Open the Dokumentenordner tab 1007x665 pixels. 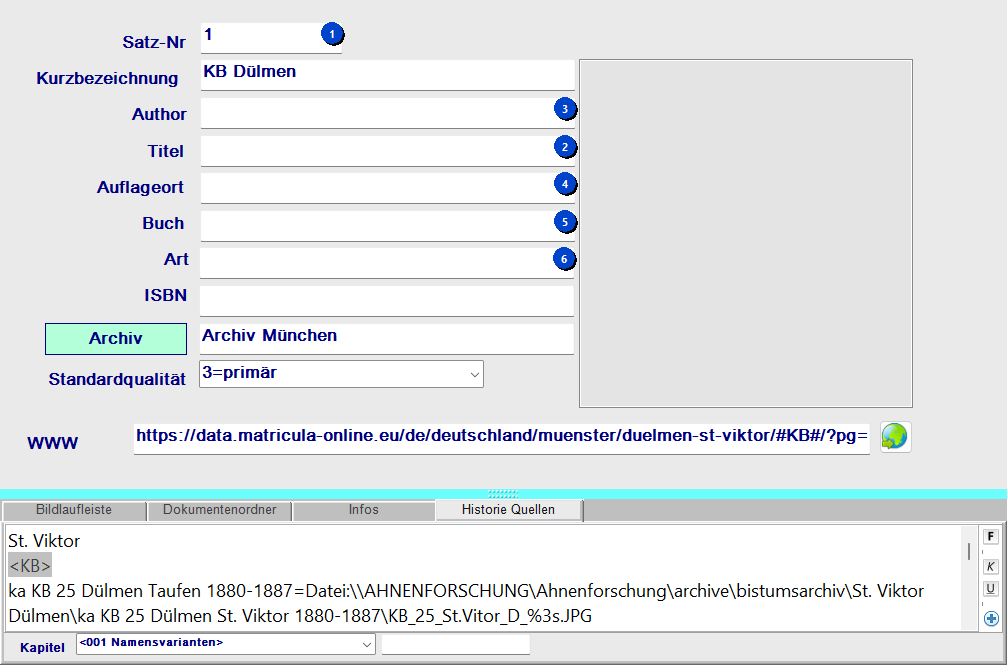tap(219, 510)
